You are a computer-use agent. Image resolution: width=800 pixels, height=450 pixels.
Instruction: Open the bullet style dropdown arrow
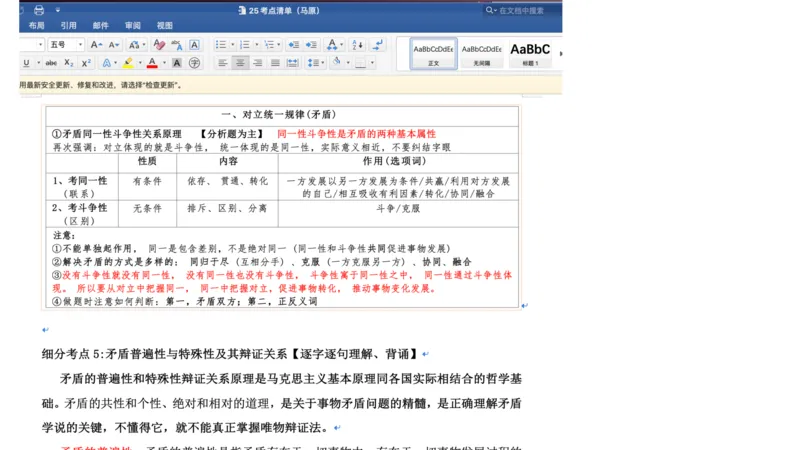(x=233, y=45)
